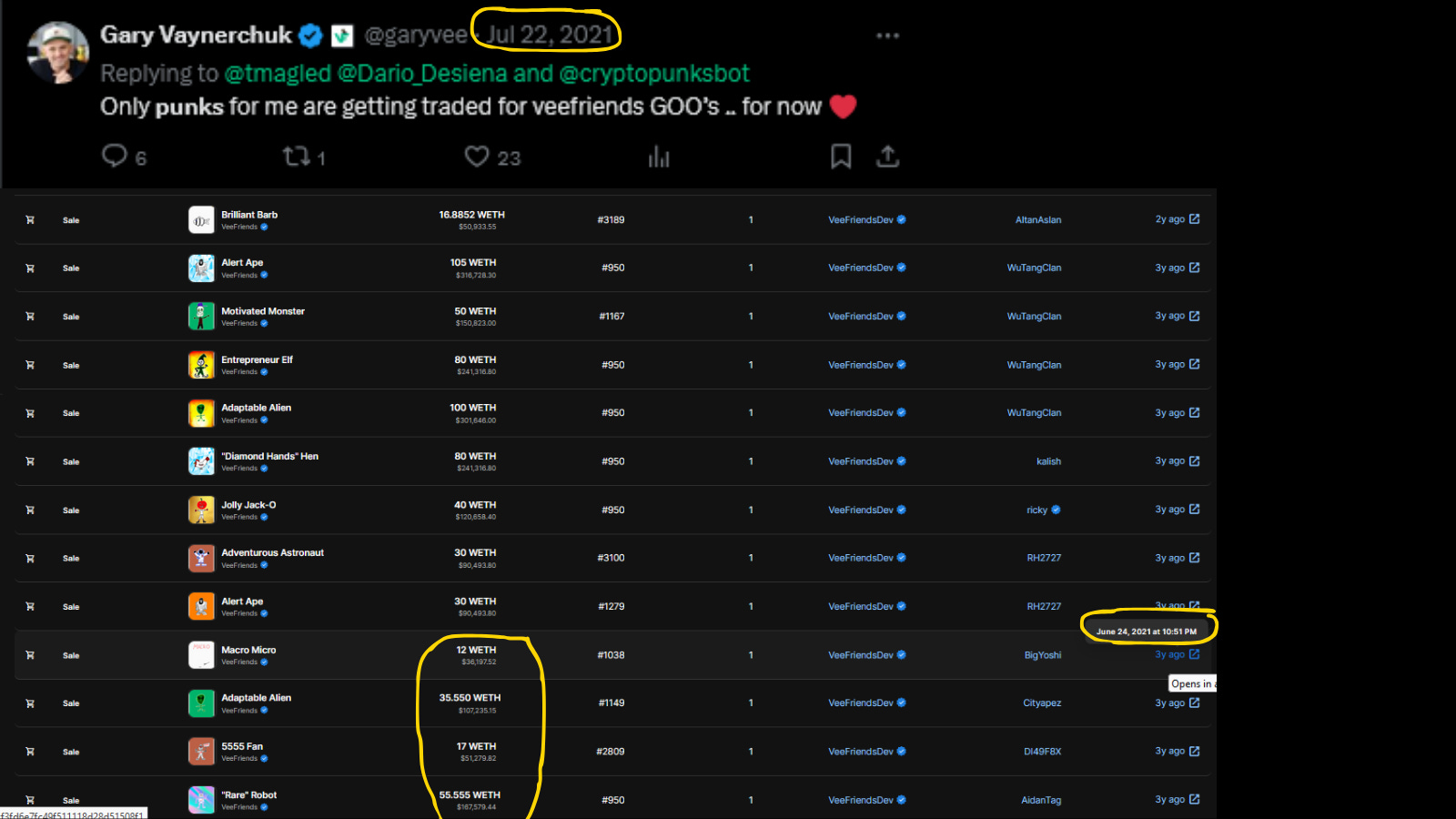Screen dimensions: 1456x819
Task: Select the 105 WETH price
Action: (x=473, y=262)
